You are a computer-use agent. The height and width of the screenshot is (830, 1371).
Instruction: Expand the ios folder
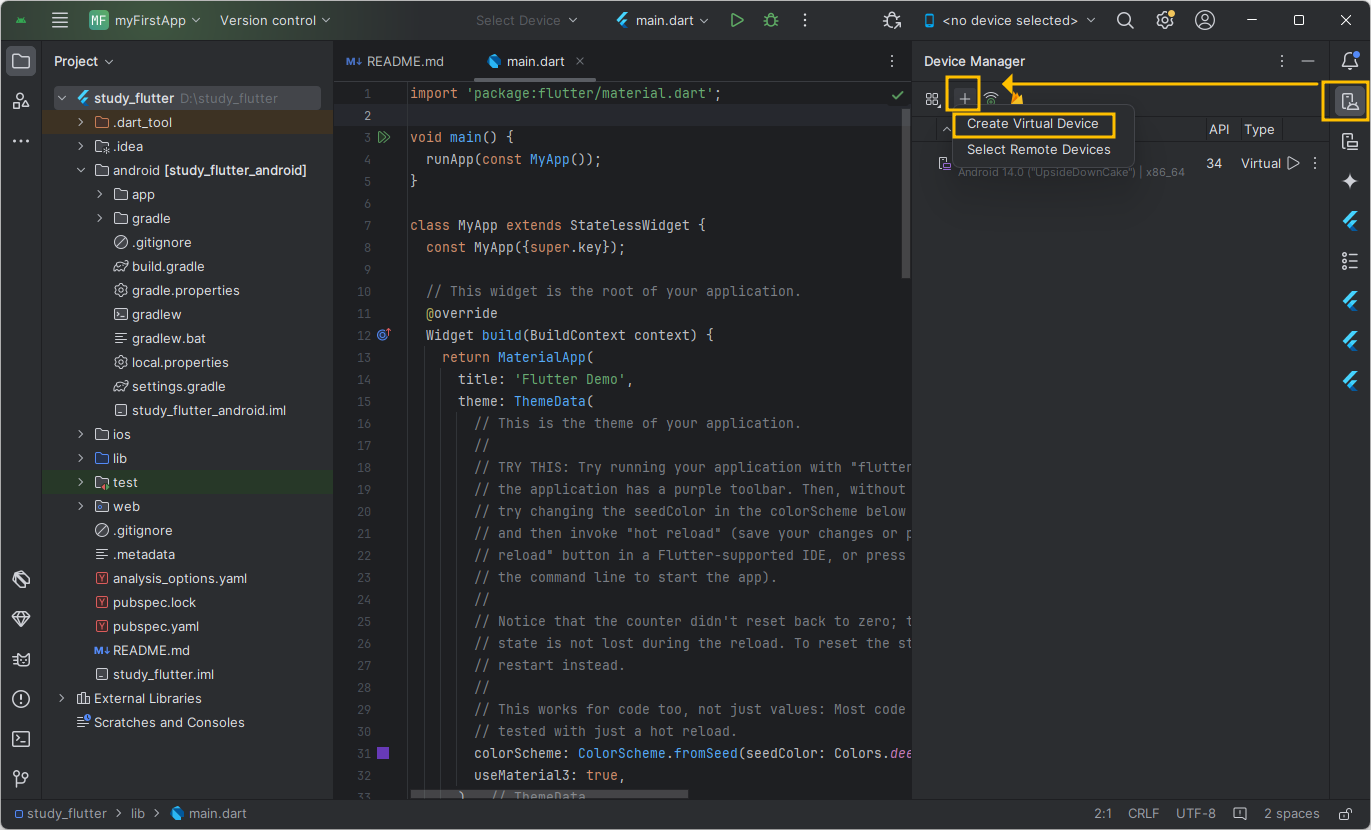[x=81, y=435]
